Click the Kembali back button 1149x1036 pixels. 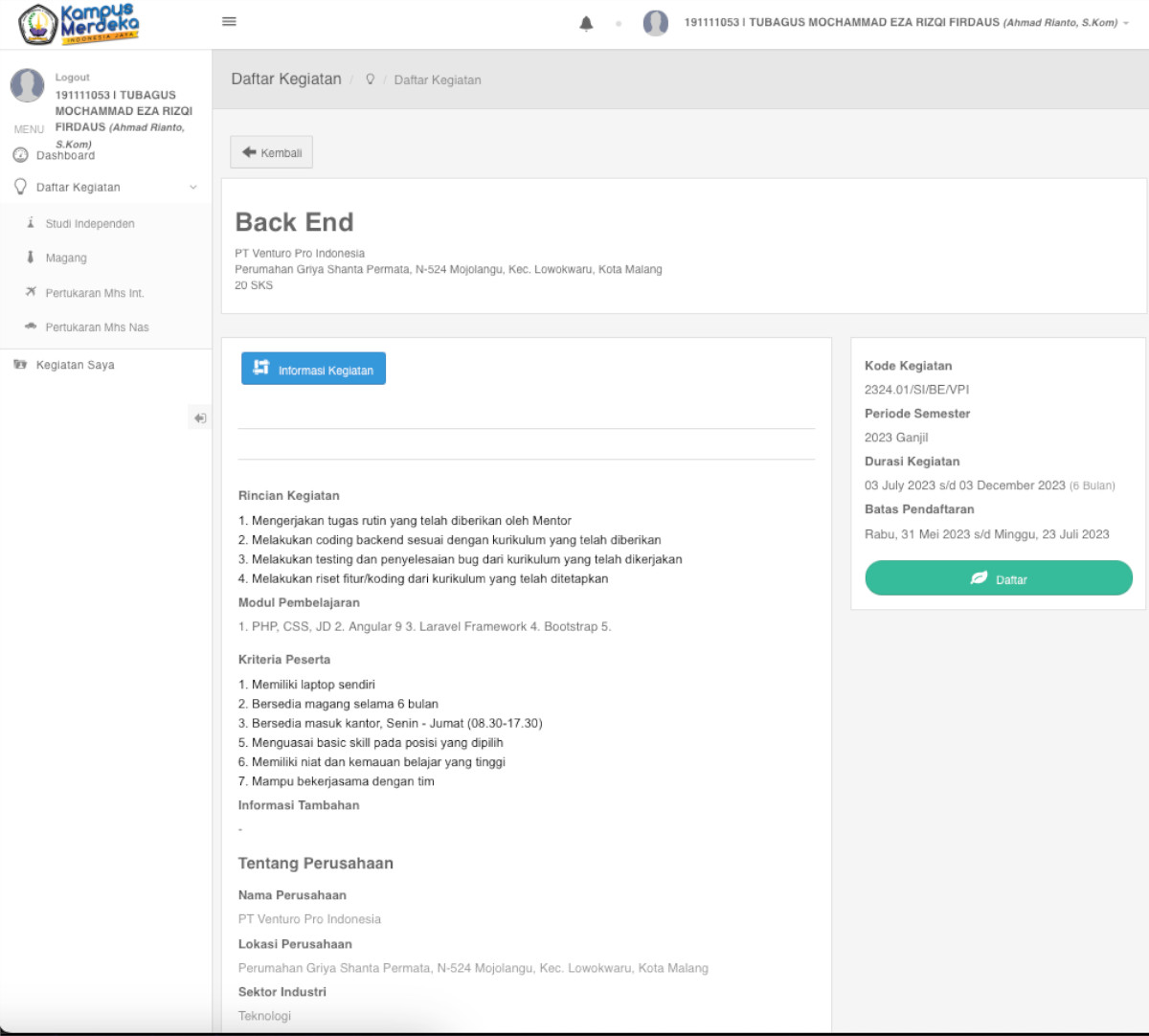click(x=271, y=152)
